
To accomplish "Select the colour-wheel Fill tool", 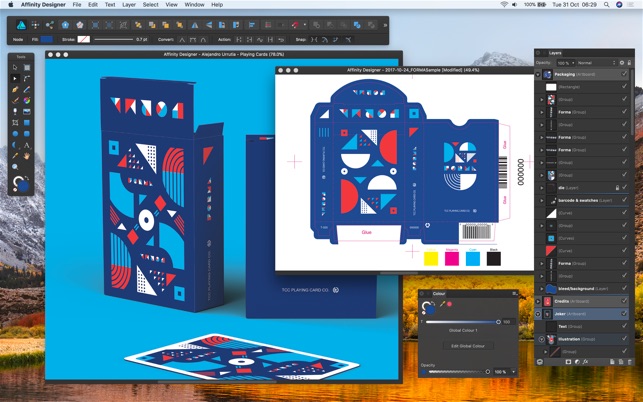I will tap(27, 100).
